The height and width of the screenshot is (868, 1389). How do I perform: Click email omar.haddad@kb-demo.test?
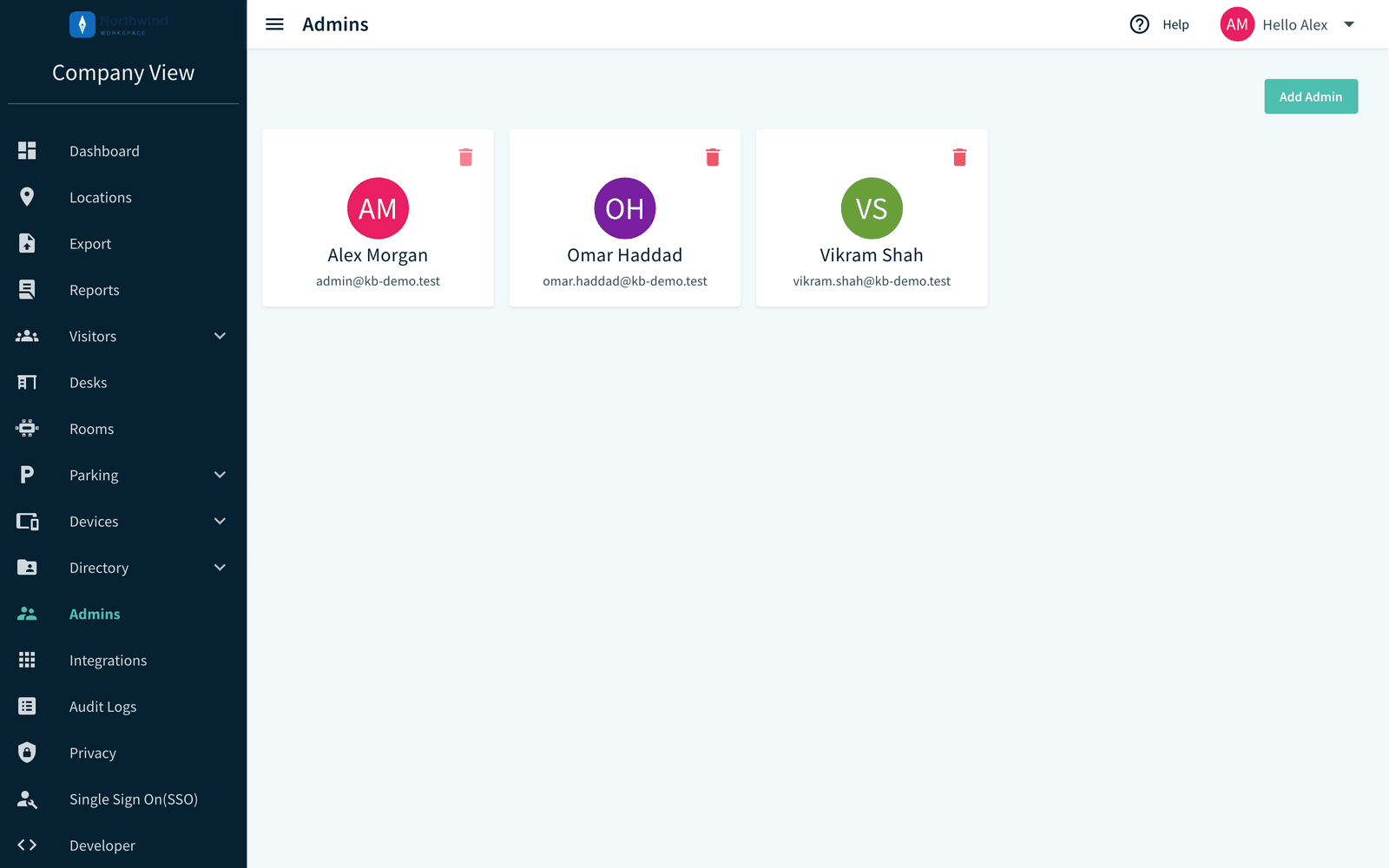click(625, 281)
